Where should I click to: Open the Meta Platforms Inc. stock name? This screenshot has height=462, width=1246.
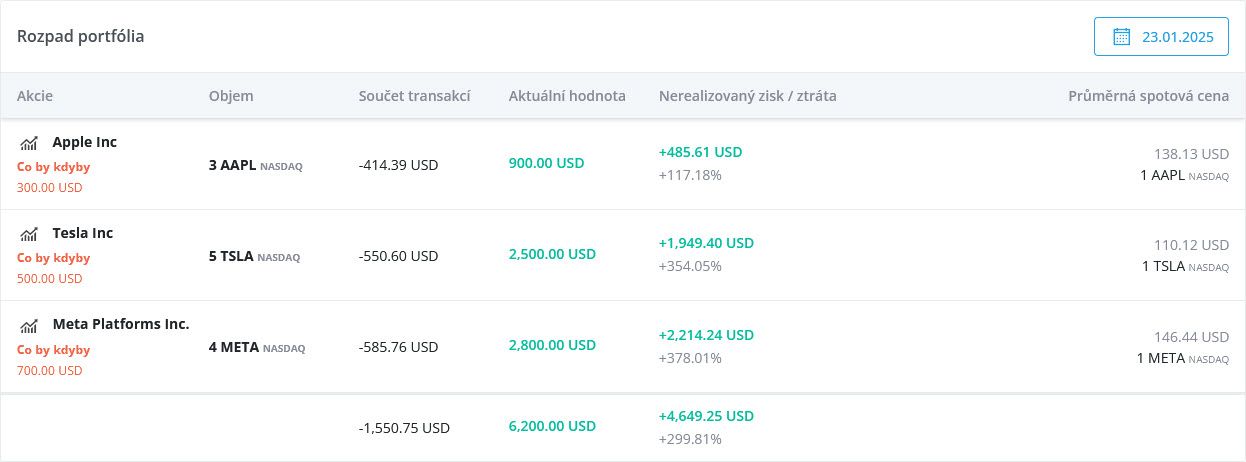(x=121, y=324)
